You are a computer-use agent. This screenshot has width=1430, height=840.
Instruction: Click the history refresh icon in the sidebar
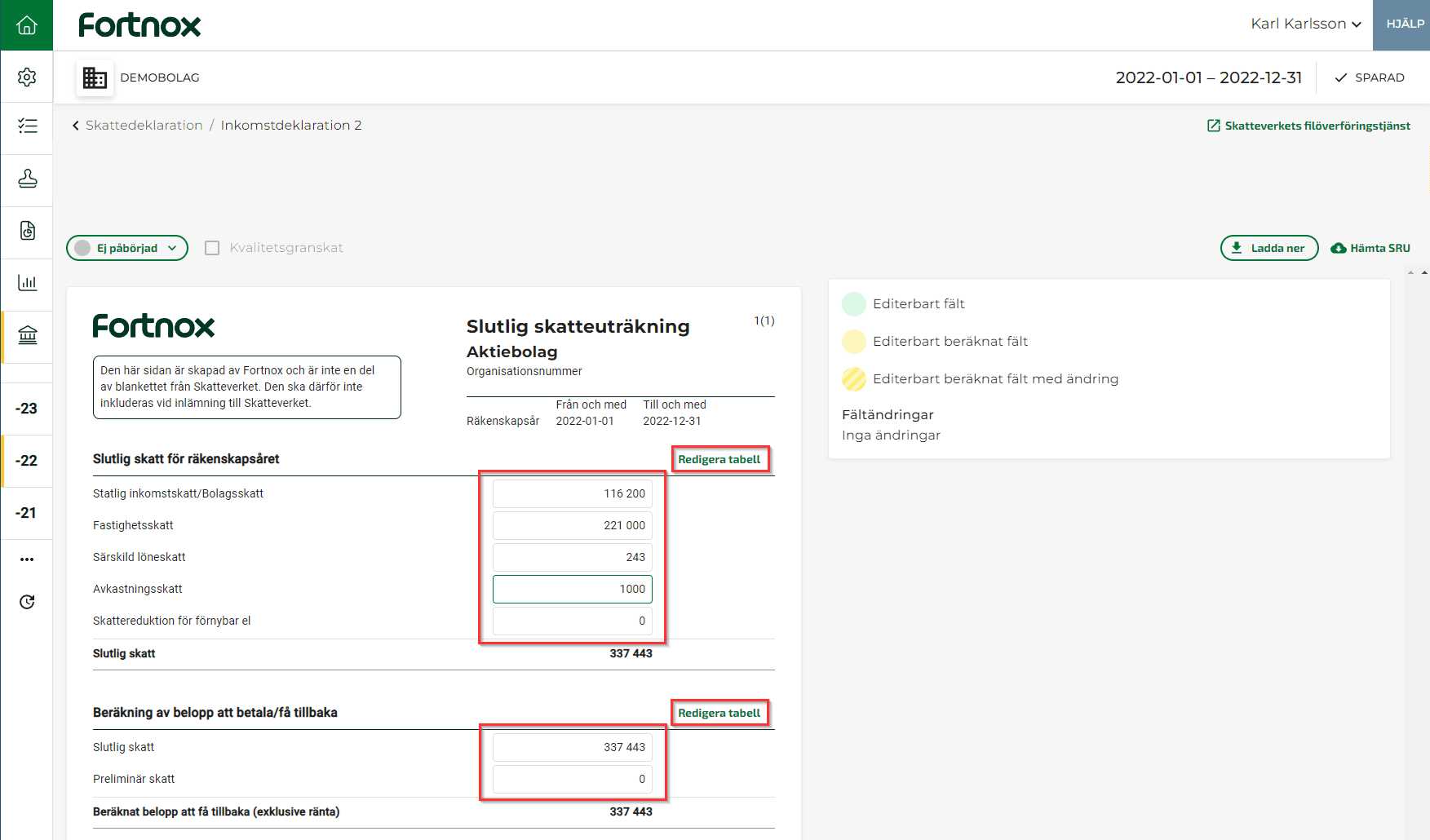coord(27,602)
